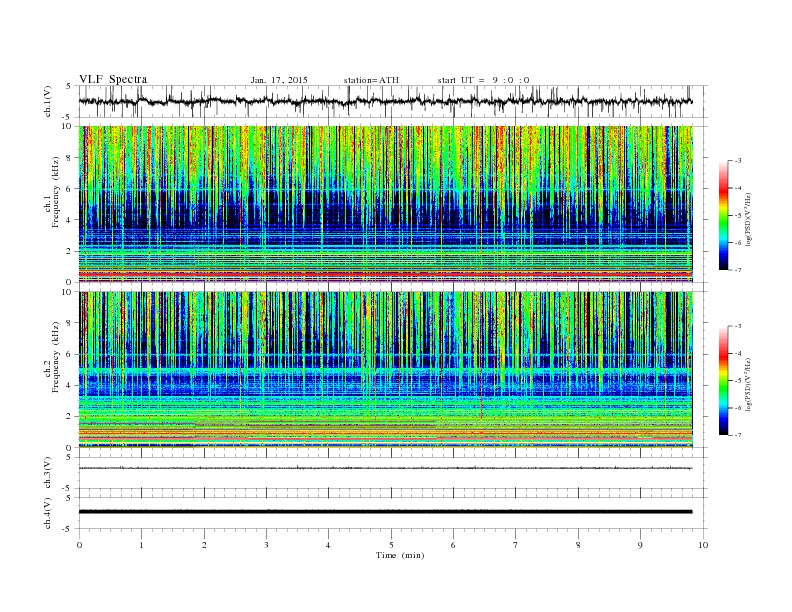Click the "ch.3(V)" axis label
792x612 pixels.
(x=48, y=474)
